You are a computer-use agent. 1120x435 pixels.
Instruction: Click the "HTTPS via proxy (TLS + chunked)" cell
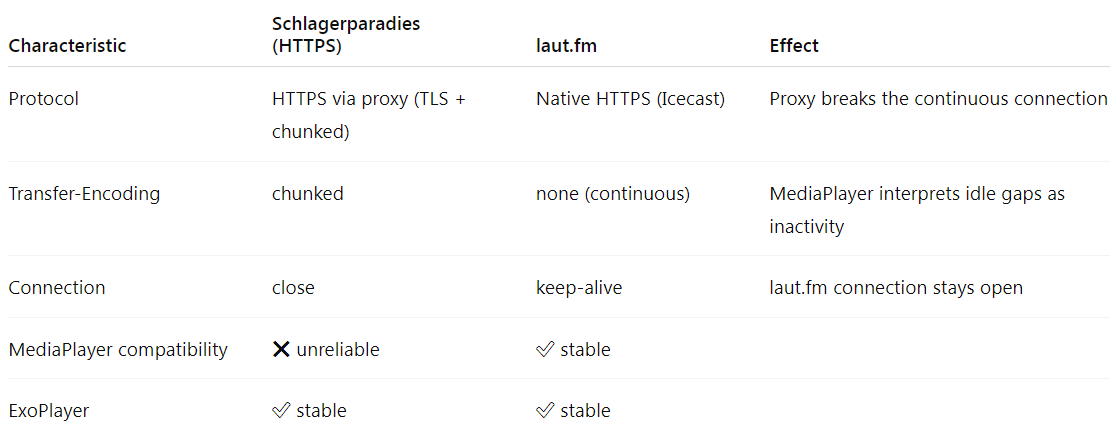click(368, 114)
